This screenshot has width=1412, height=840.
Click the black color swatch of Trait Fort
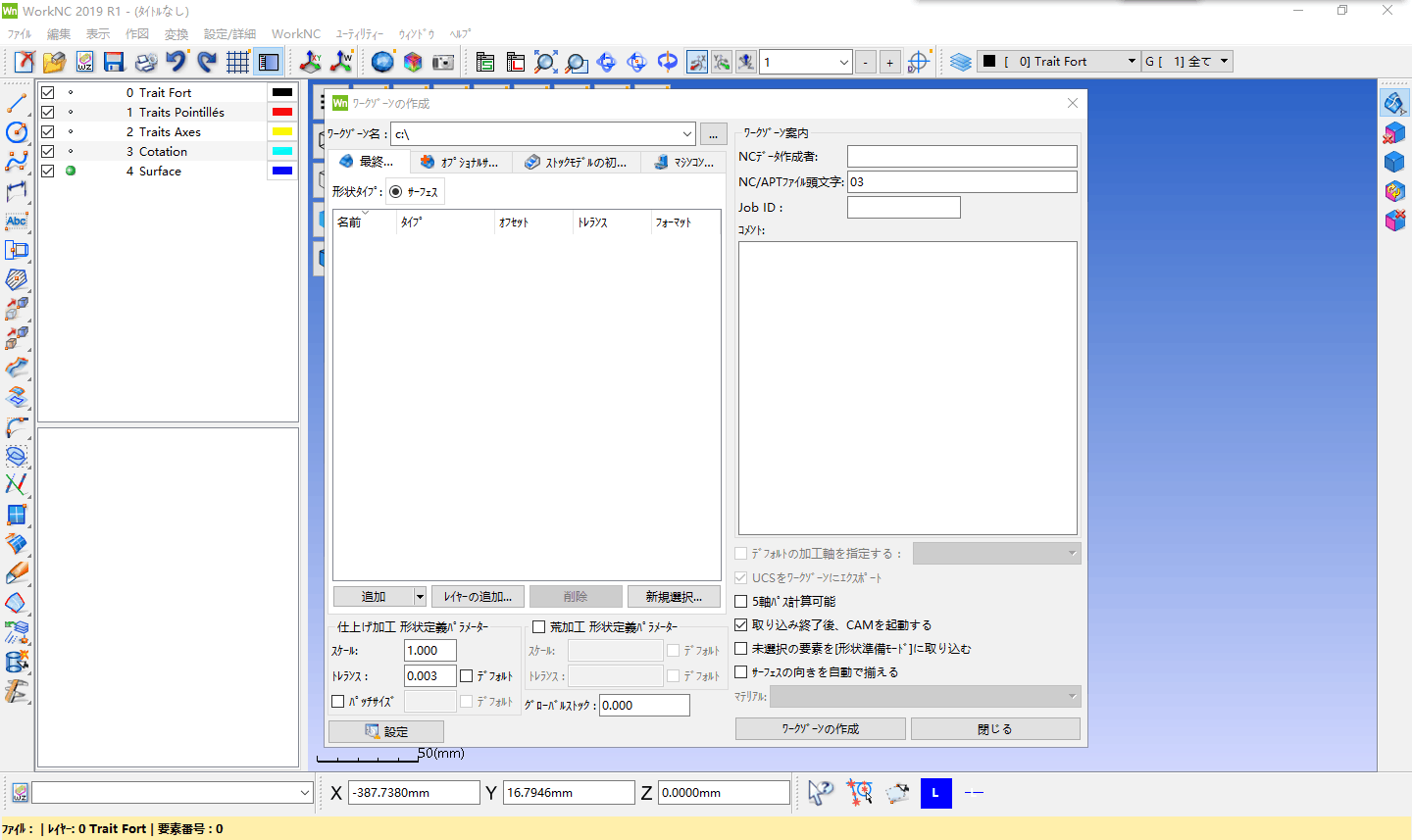[282, 92]
